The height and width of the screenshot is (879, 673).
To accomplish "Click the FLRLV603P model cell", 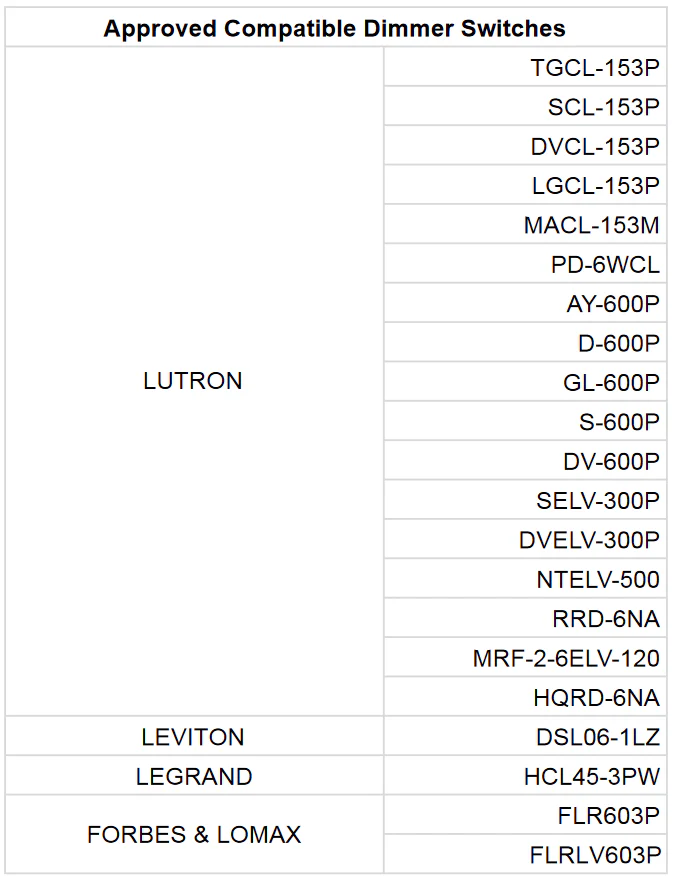I will pos(595,855).
